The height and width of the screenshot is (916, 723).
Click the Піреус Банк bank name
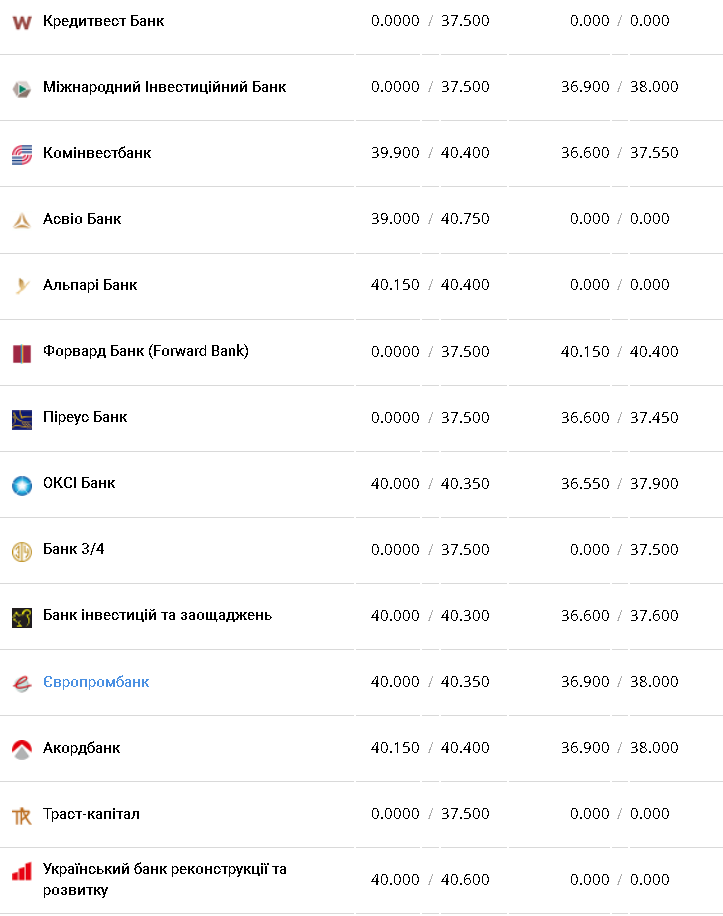coord(85,417)
